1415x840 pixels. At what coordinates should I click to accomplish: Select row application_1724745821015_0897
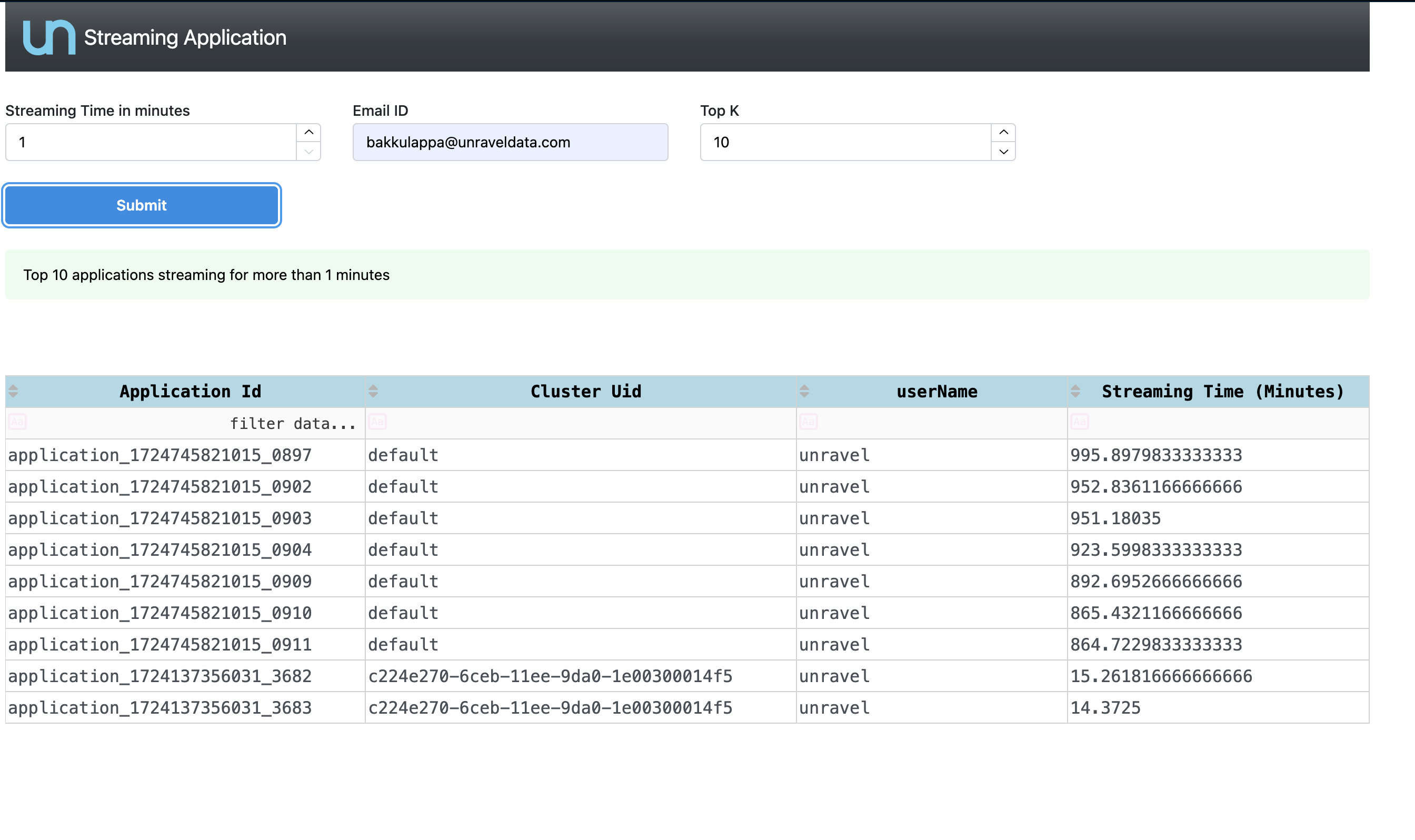pyautogui.click(x=160, y=455)
